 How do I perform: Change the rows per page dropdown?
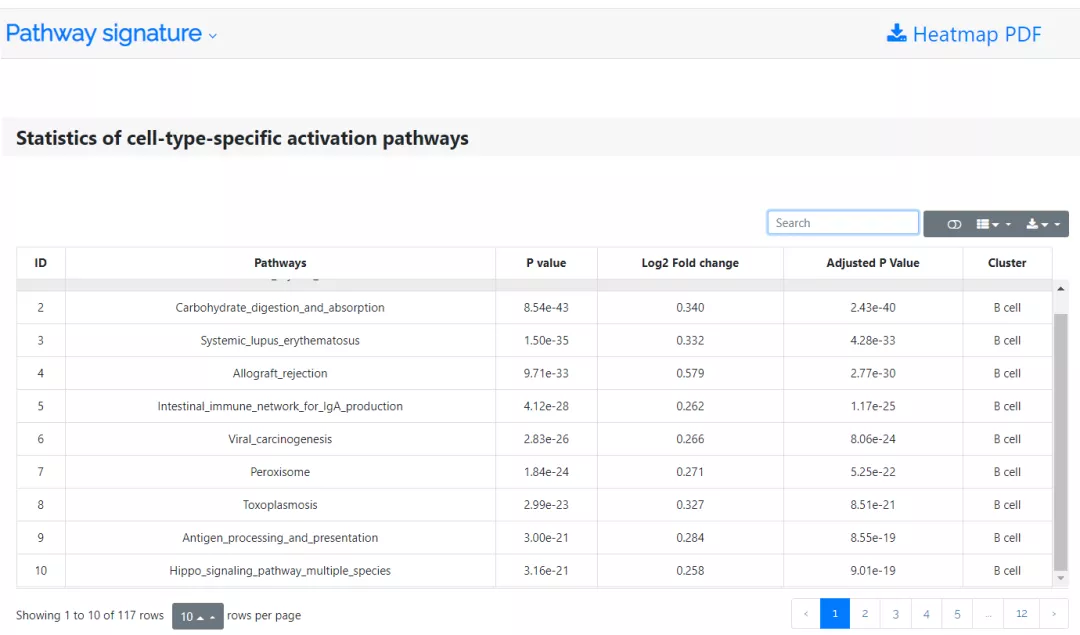tap(197, 616)
